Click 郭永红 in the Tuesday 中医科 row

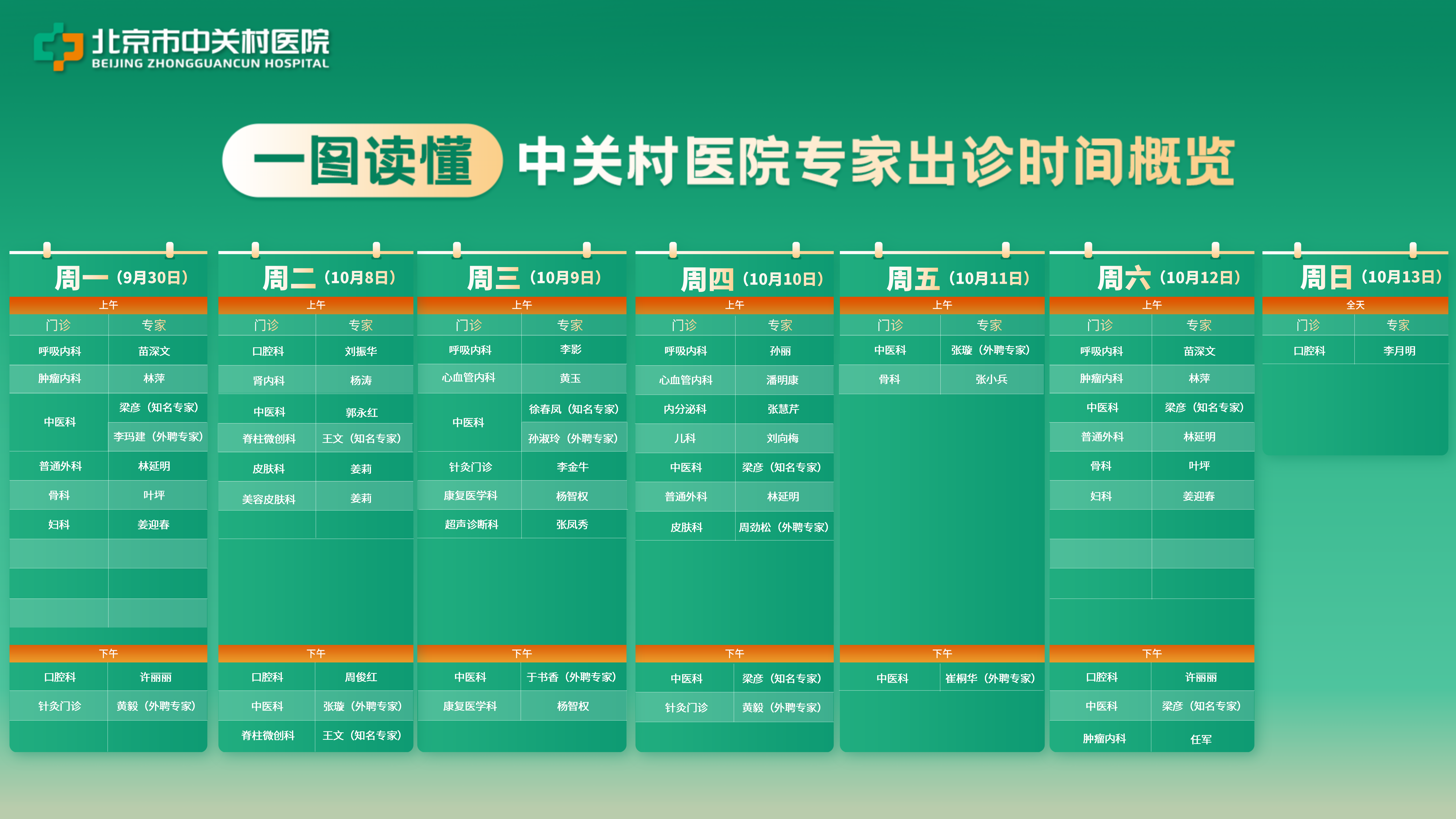(362, 413)
